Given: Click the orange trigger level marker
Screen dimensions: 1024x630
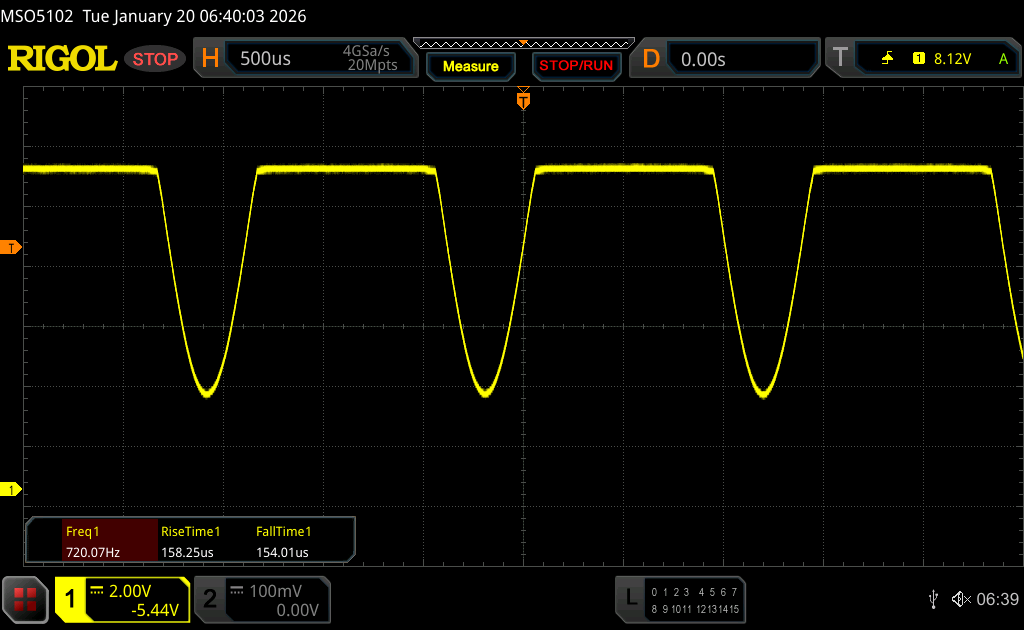Looking at the screenshot, I should [x=12, y=247].
